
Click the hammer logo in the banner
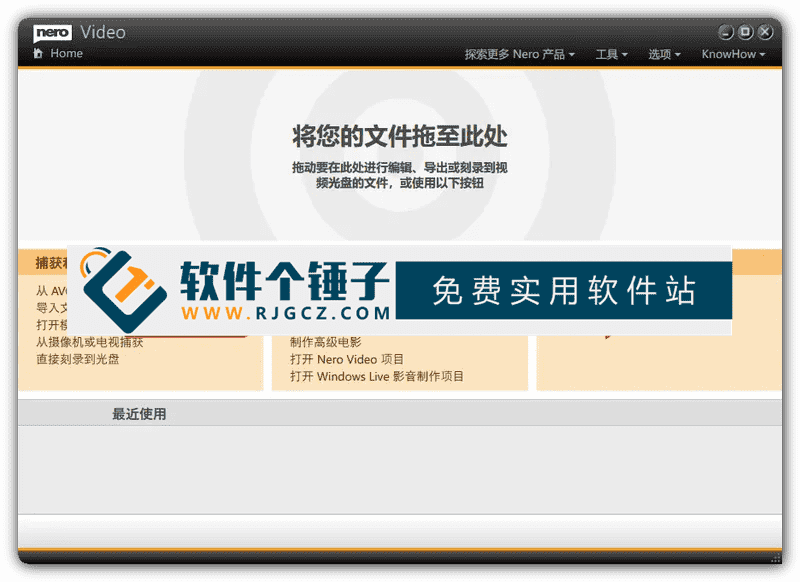[x=125, y=289]
